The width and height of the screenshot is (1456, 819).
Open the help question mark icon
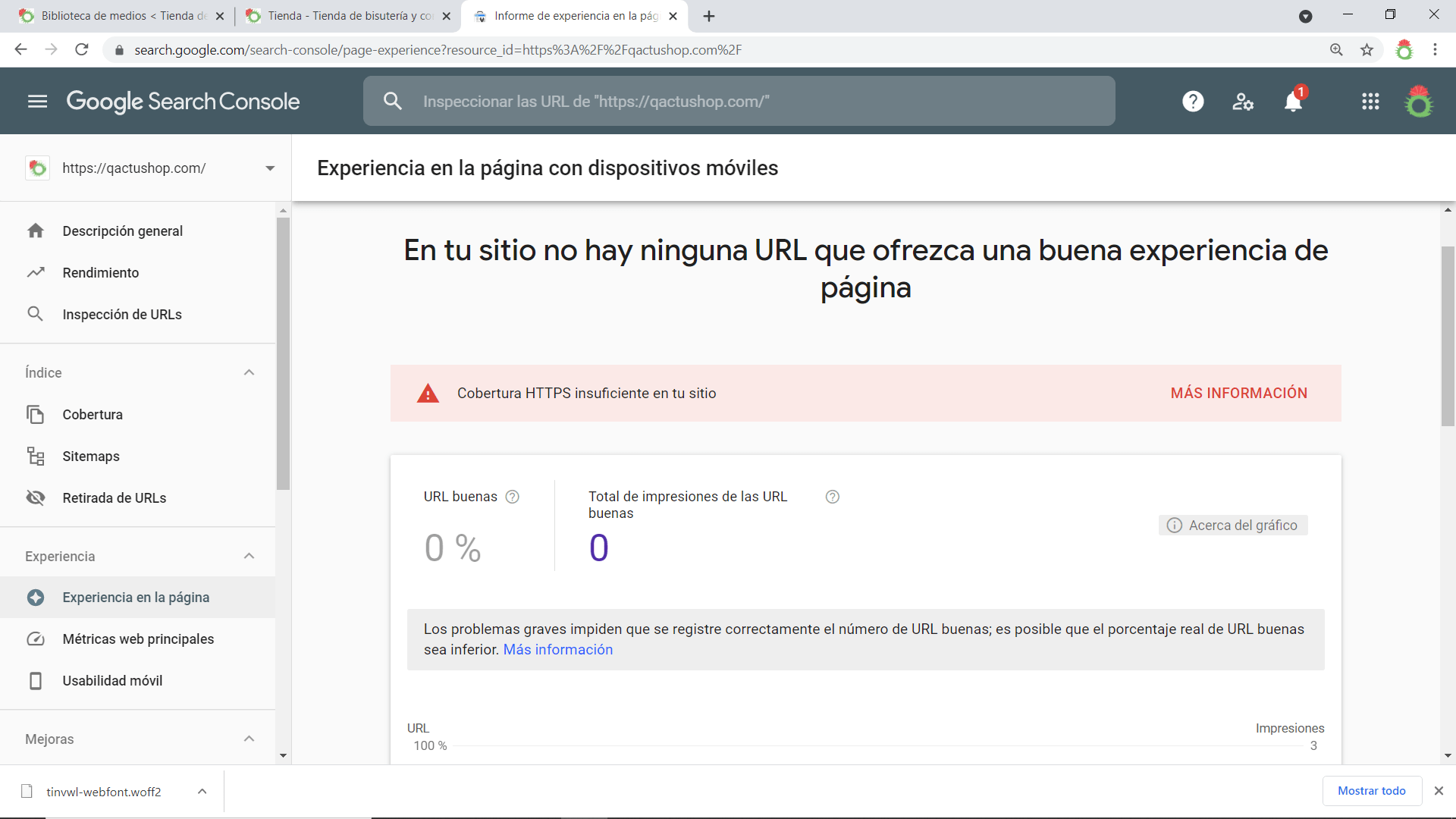pyautogui.click(x=1193, y=101)
